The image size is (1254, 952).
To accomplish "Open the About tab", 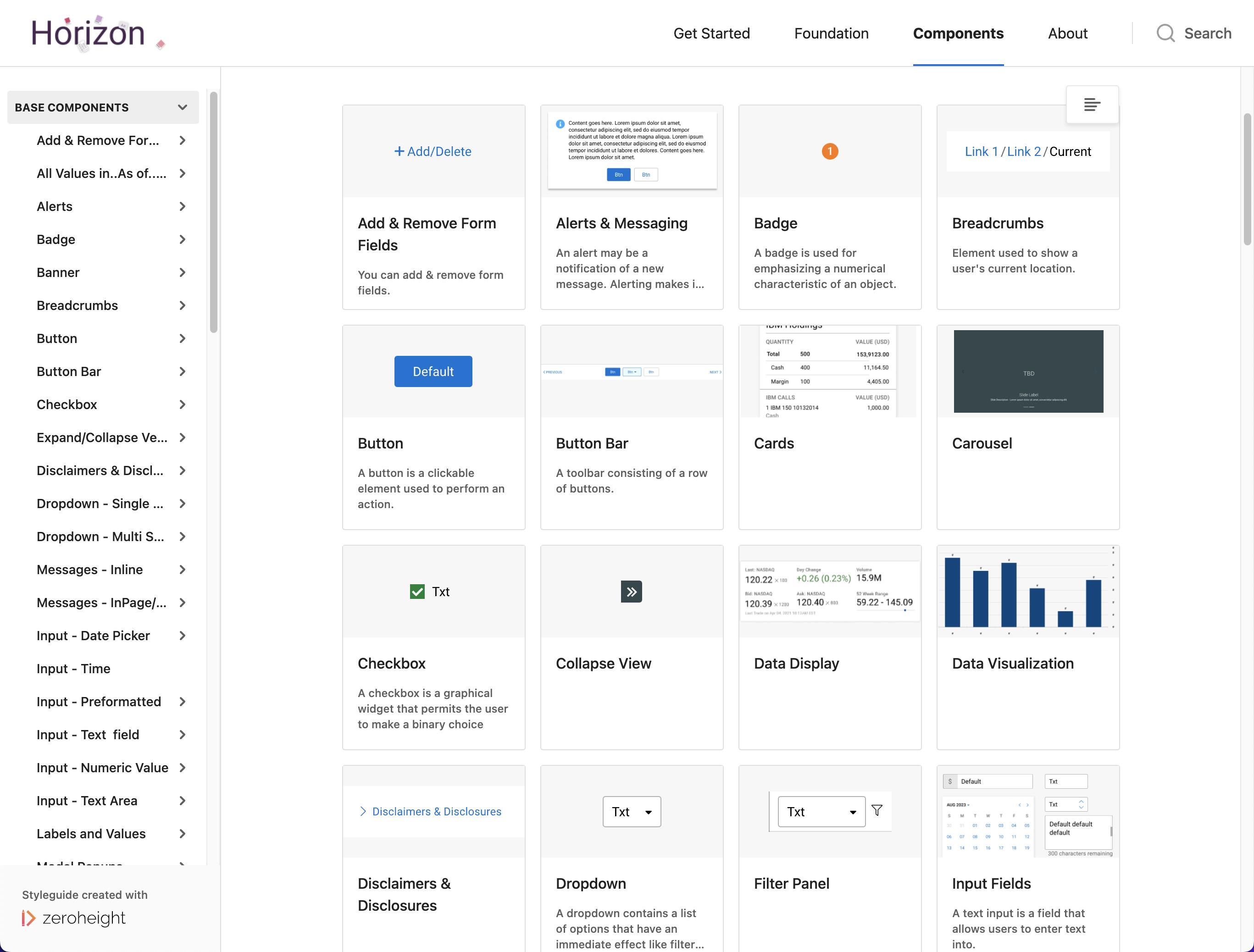I will coord(1067,33).
